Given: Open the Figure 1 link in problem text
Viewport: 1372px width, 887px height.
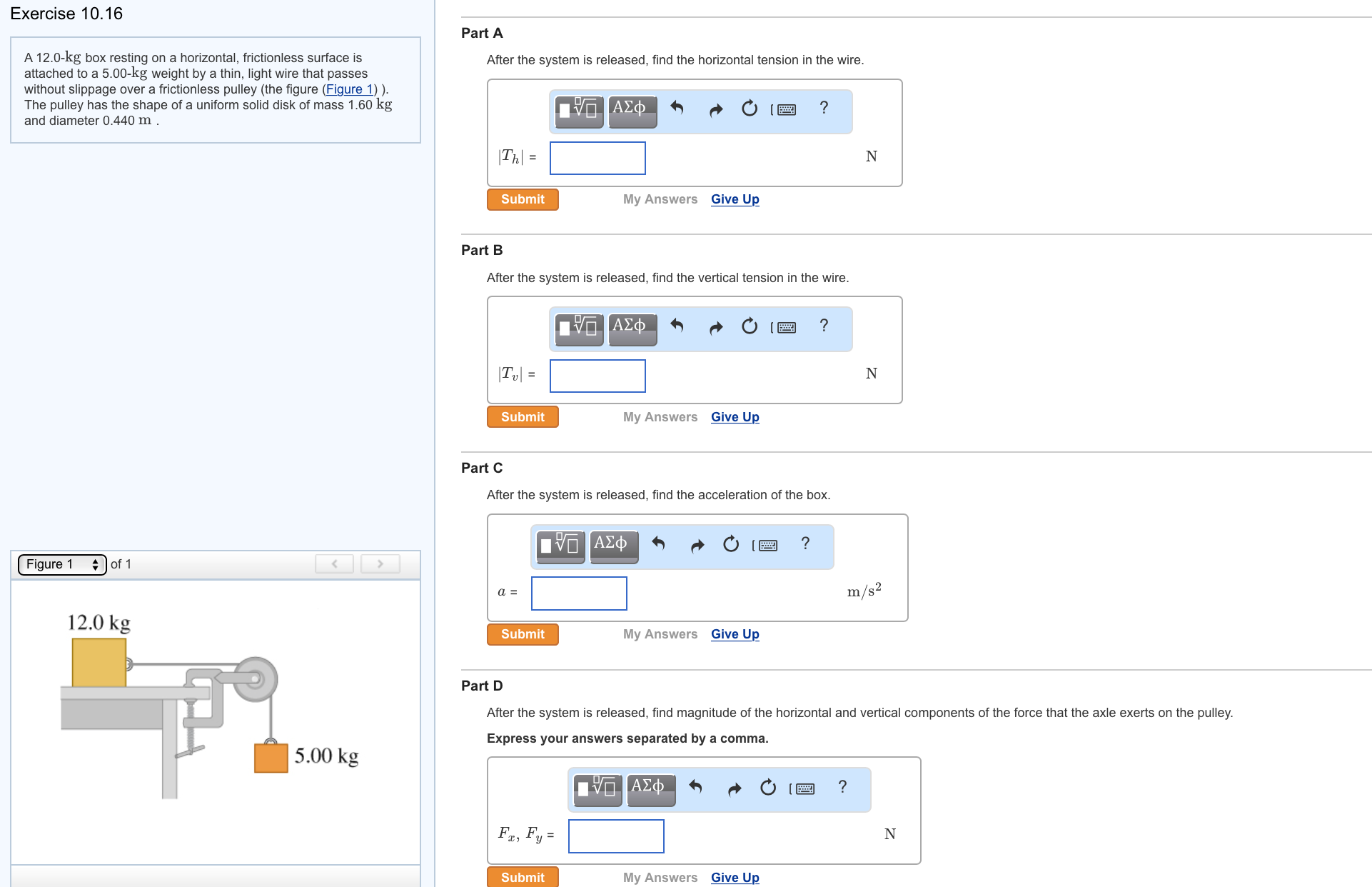Looking at the screenshot, I should (x=350, y=89).
